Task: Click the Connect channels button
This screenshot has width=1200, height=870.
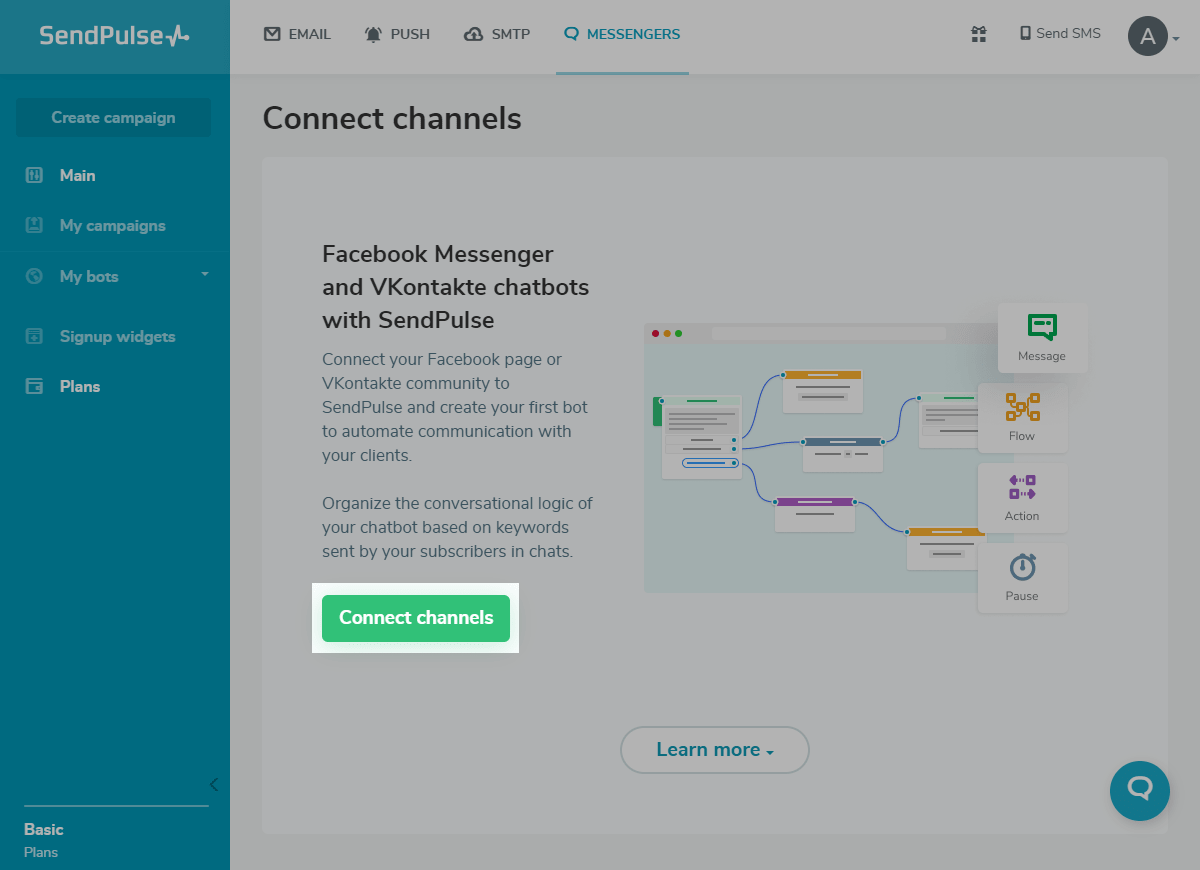Action: click(x=416, y=618)
